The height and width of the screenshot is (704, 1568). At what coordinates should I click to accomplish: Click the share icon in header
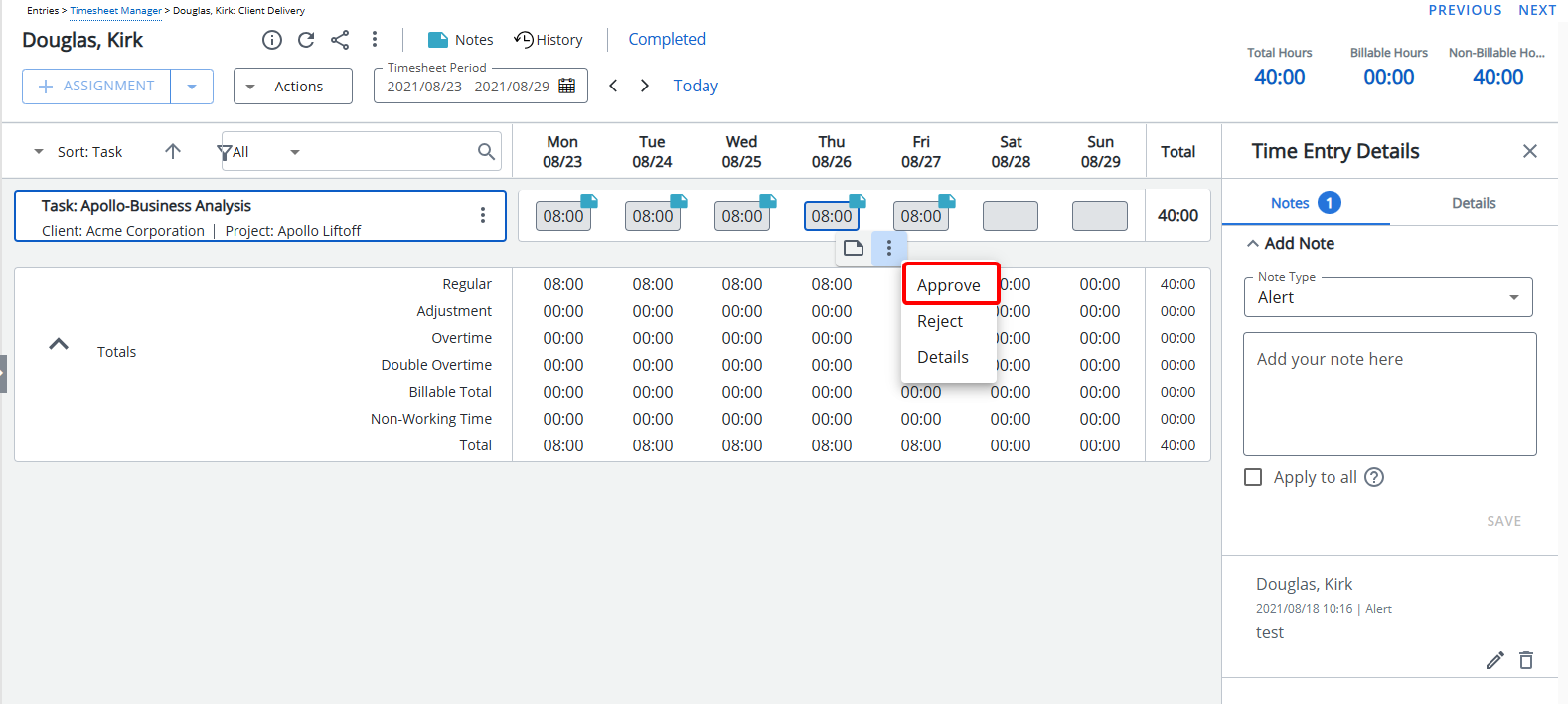pos(340,40)
